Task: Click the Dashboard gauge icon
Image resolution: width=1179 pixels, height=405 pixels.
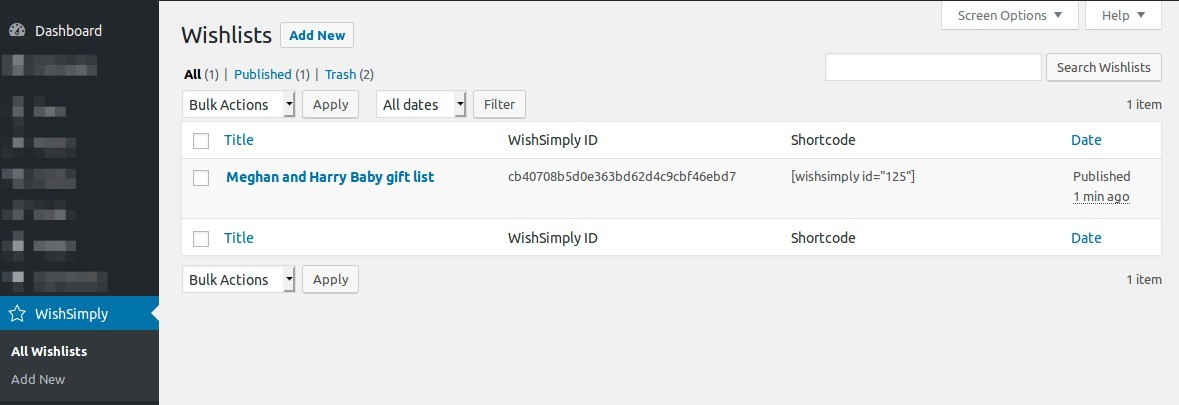Action: (x=17, y=31)
